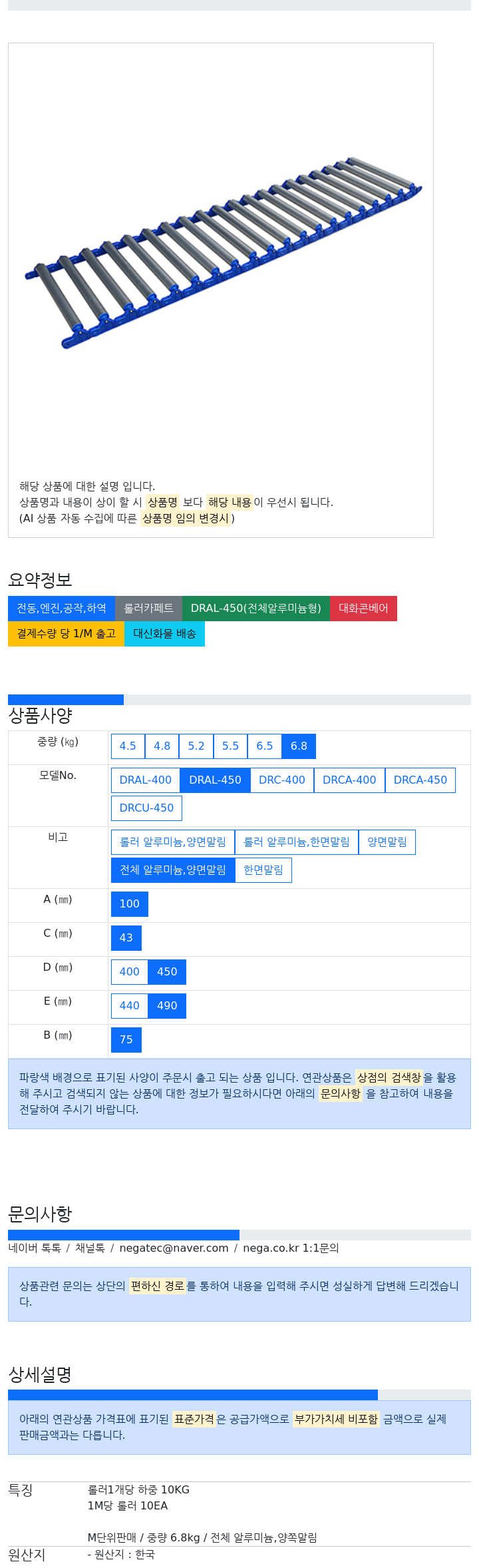Screen dimensions: 479x1568
Task: Choose model DRC-400
Action: pyautogui.click(x=282, y=780)
